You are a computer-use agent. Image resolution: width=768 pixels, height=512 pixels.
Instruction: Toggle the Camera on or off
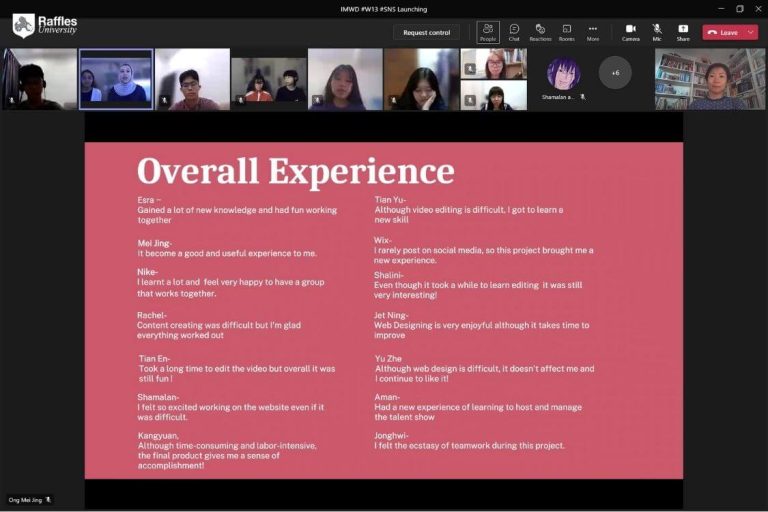pos(631,32)
